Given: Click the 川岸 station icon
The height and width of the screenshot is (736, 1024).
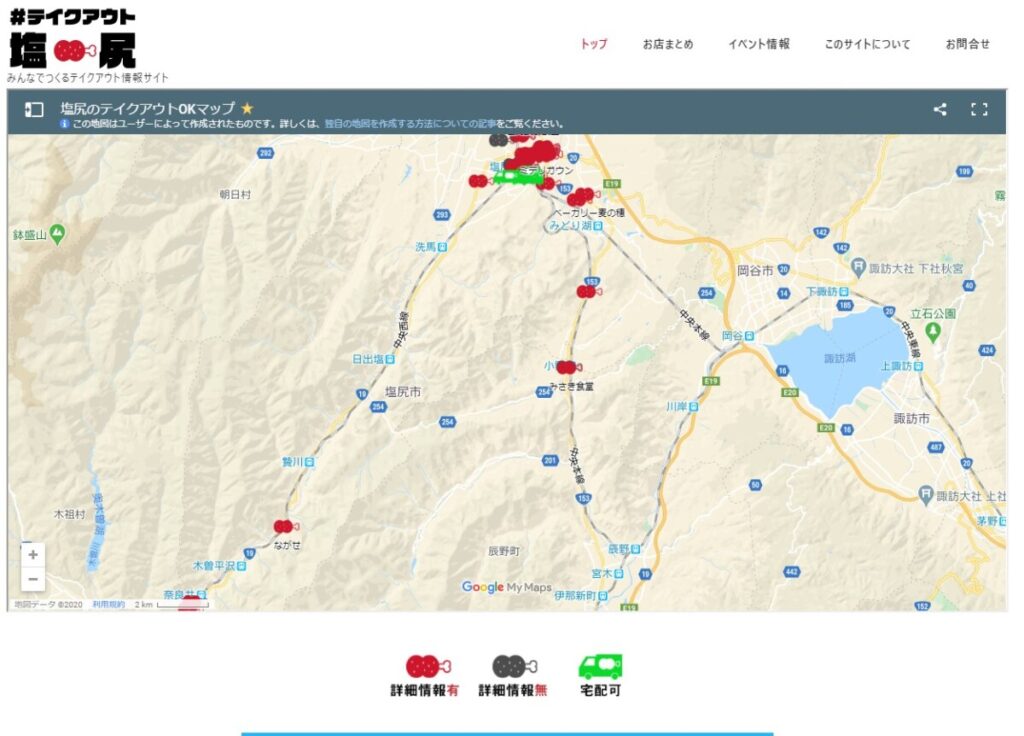Looking at the screenshot, I should tap(694, 406).
